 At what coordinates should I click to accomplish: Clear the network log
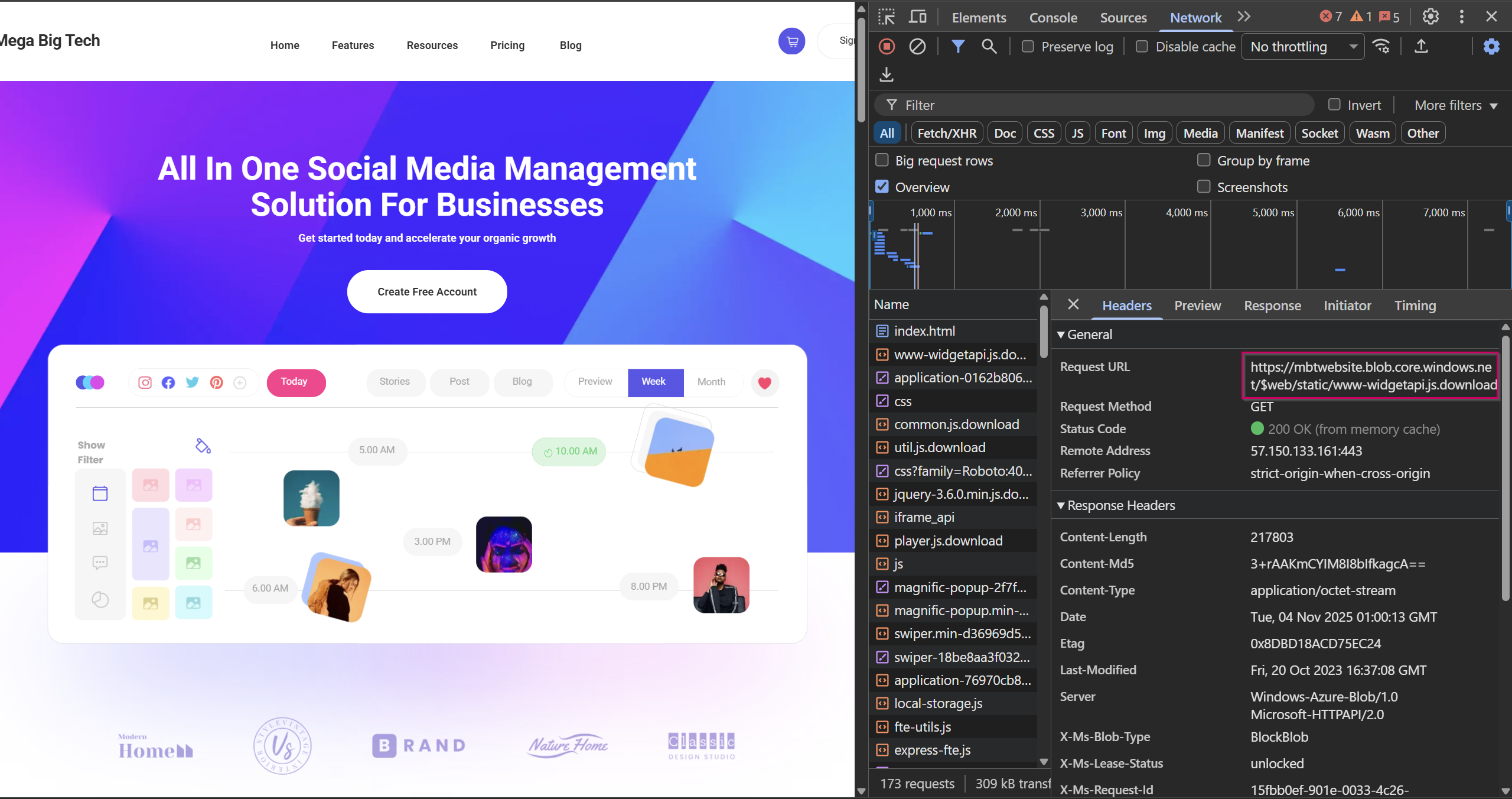917,47
